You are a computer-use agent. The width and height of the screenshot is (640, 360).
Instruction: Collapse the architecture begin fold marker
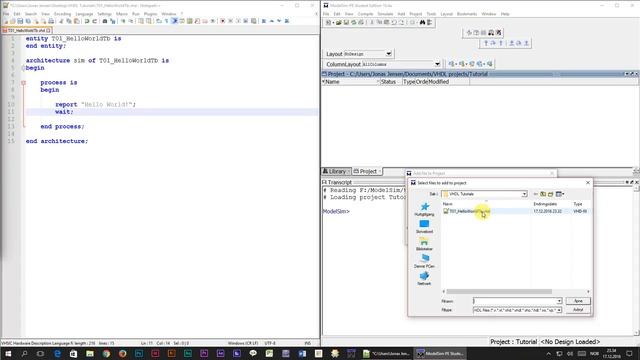[x=23, y=68]
